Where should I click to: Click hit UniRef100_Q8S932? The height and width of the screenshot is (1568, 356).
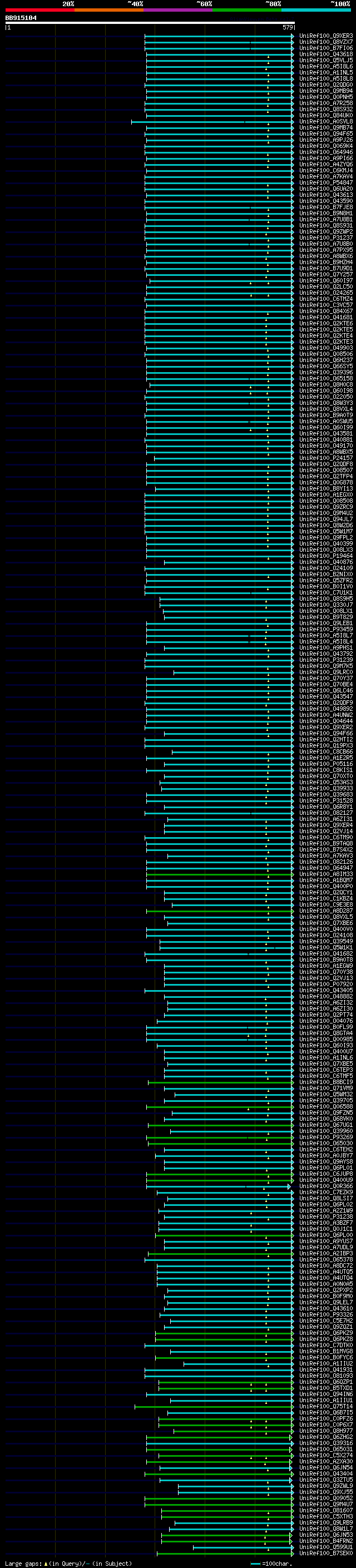pyautogui.click(x=325, y=109)
